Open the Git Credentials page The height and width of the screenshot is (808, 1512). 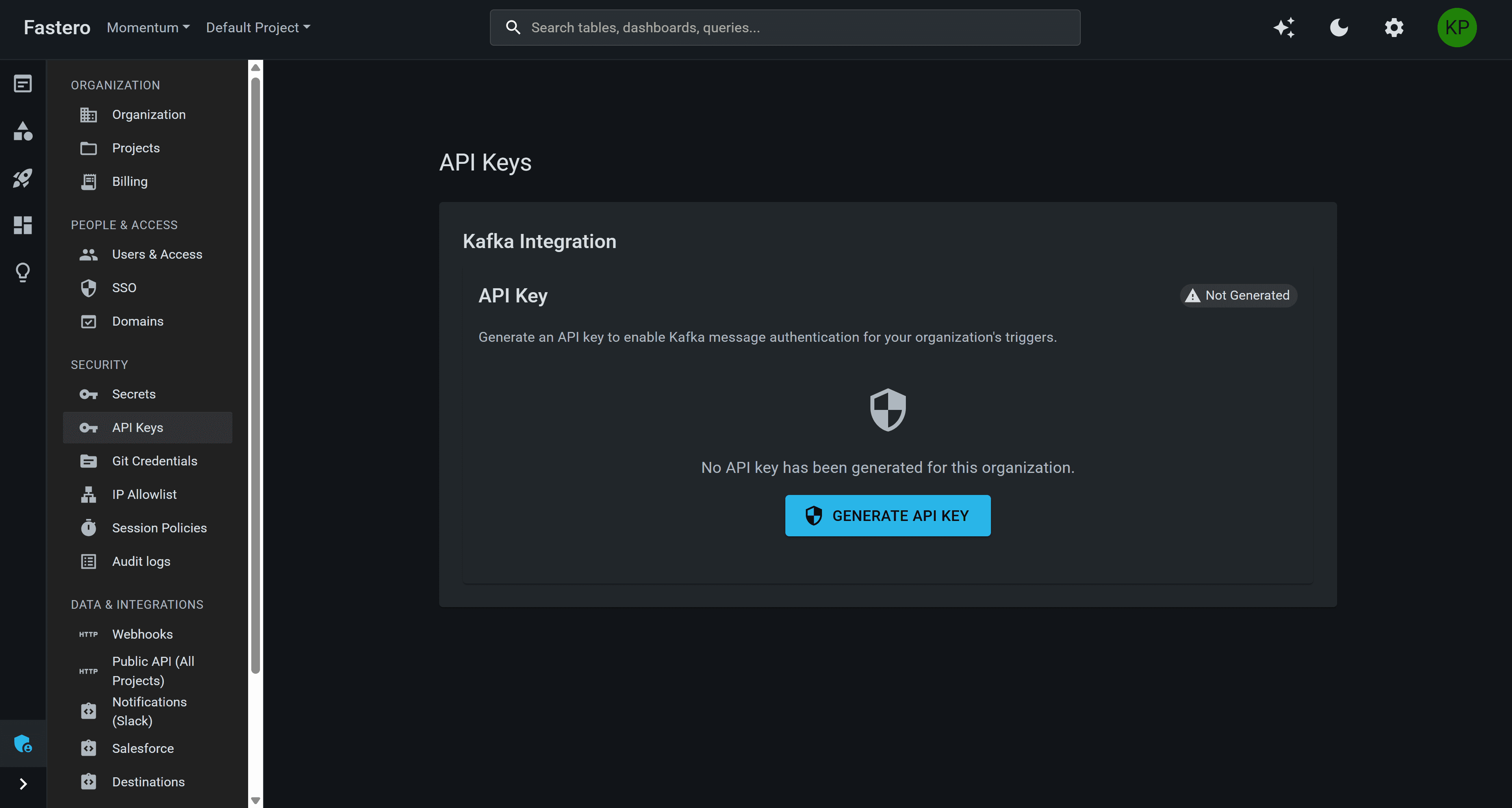(154, 461)
